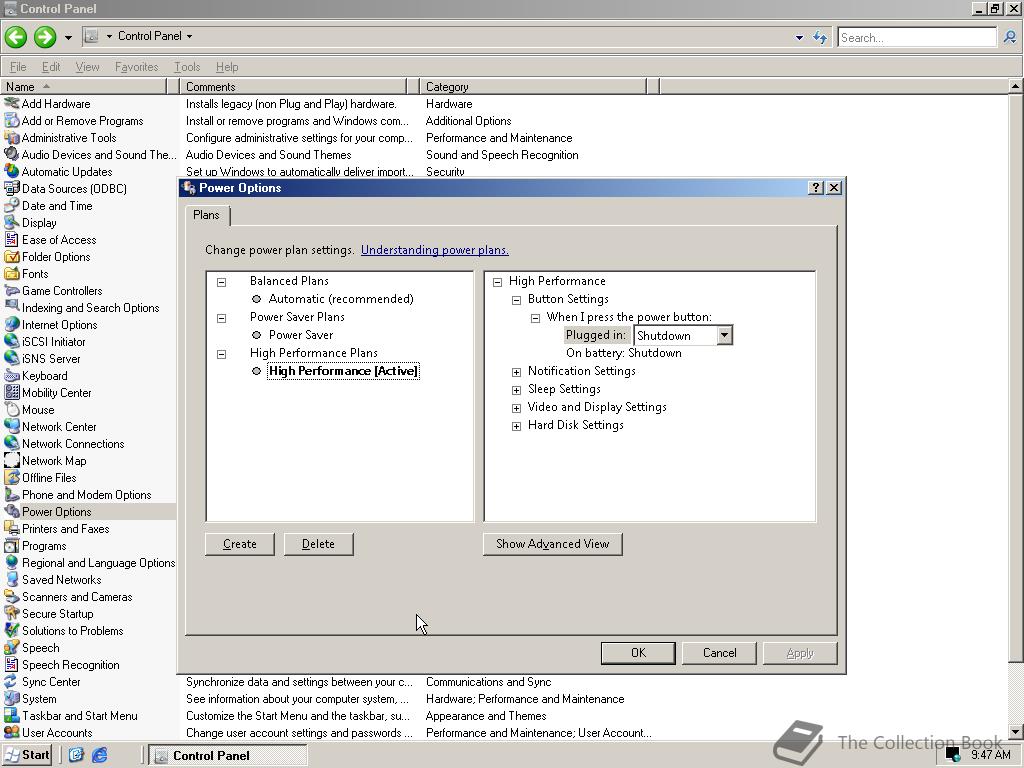Click Show Advanced View button
The height and width of the screenshot is (768, 1024).
[x=552, y=544]
